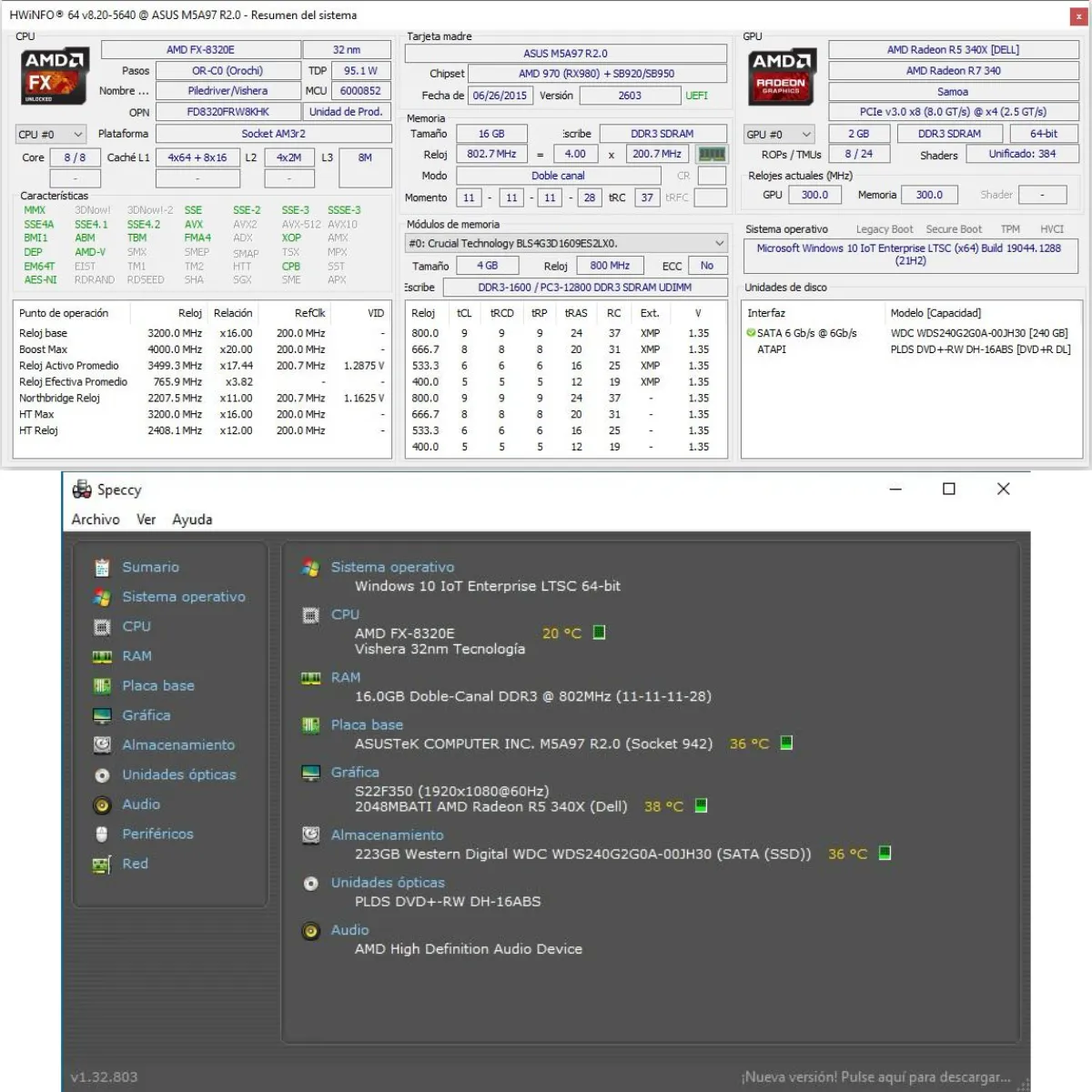The width and height of the screenshot is (1092, 1092).
Task: Open the CPU #0 selector dropdown
Action: tap(80, 134)
